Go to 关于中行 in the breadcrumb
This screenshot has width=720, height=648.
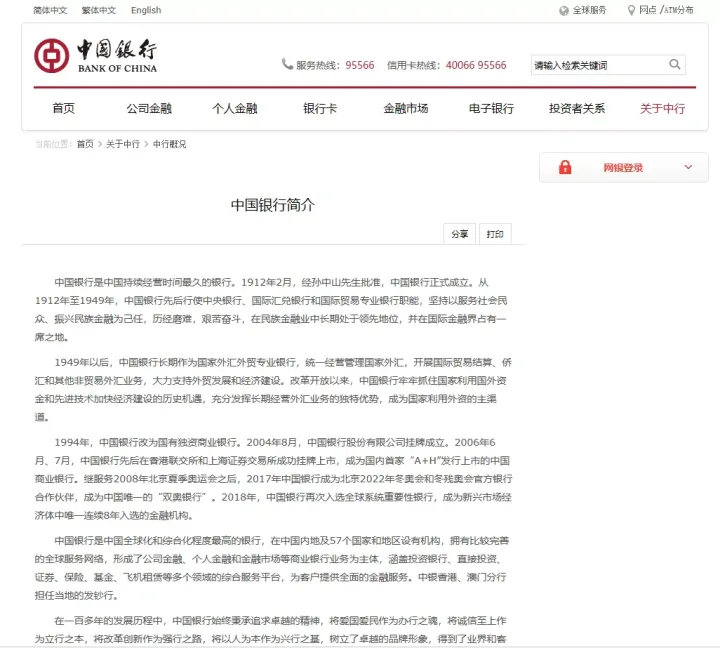(123, 144)
